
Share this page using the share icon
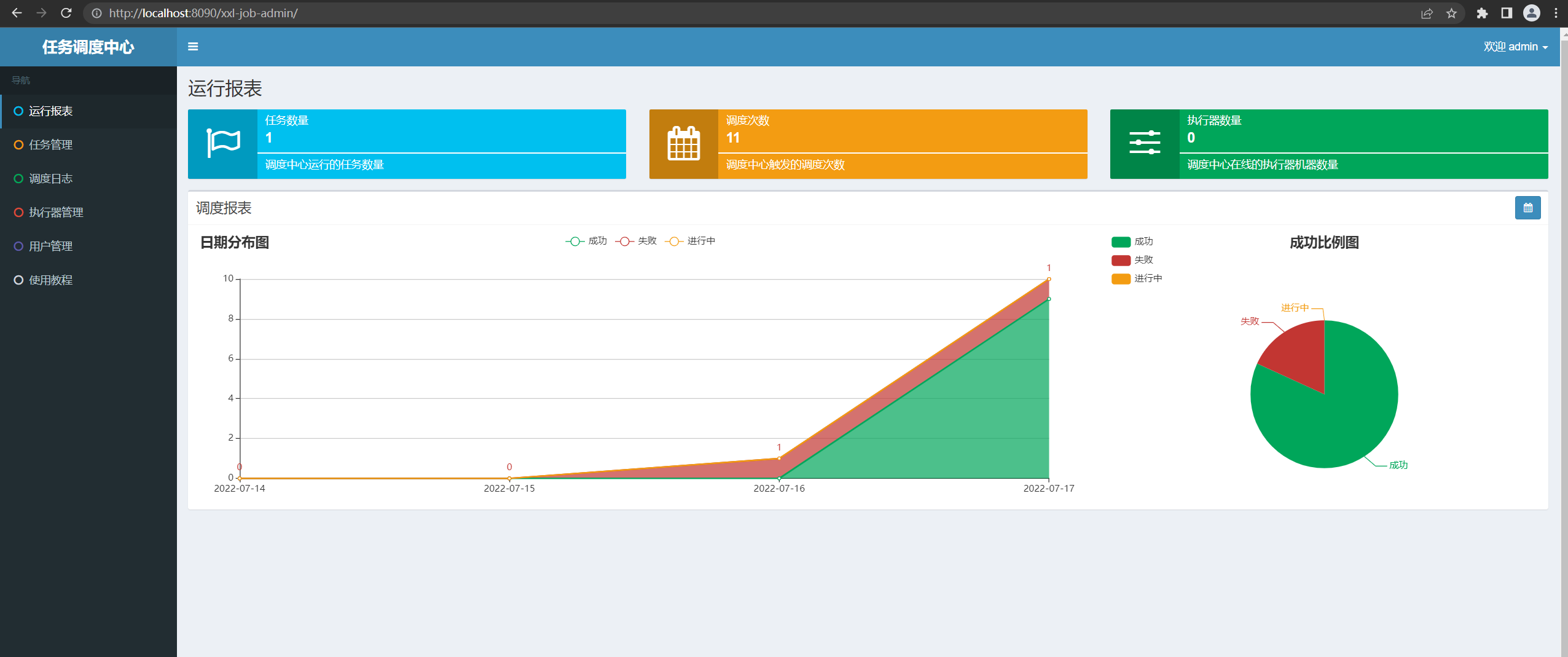[x=1427, y=13]
